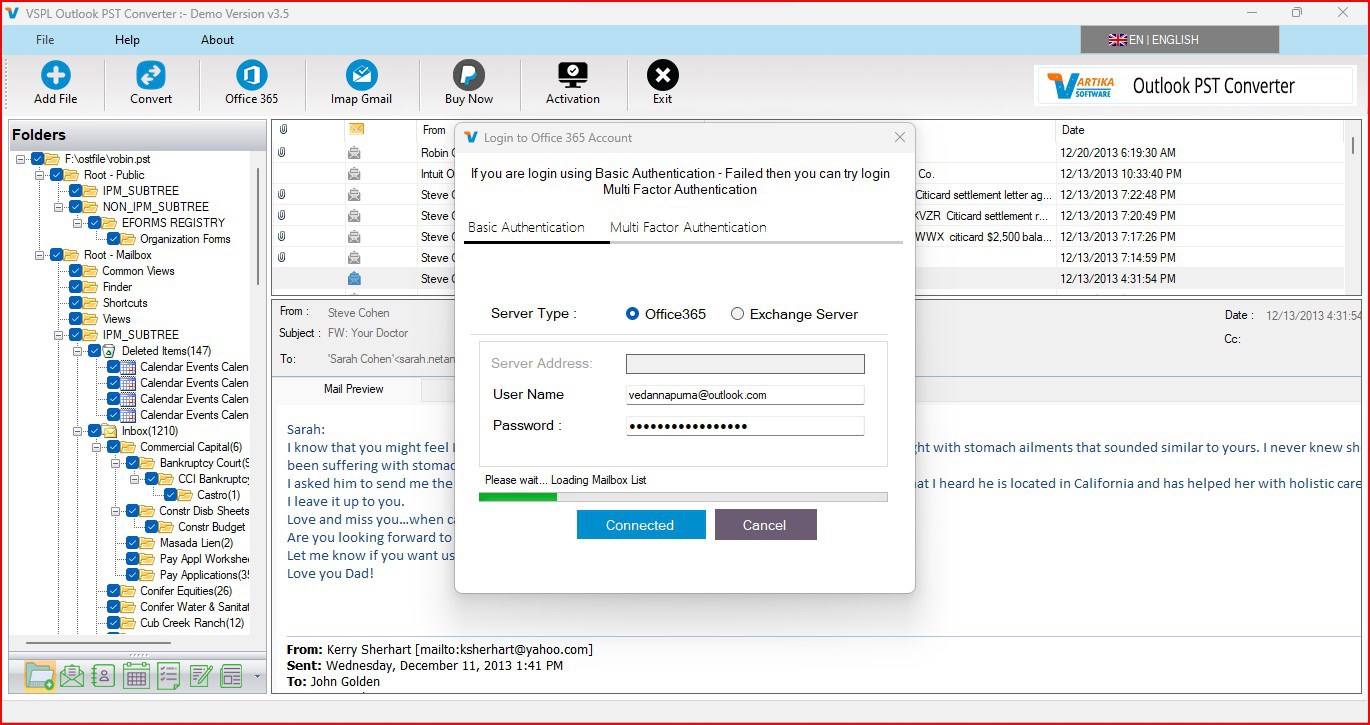Open the Help menu
This screenshot has width=1370, height=725.
[127, 40]
